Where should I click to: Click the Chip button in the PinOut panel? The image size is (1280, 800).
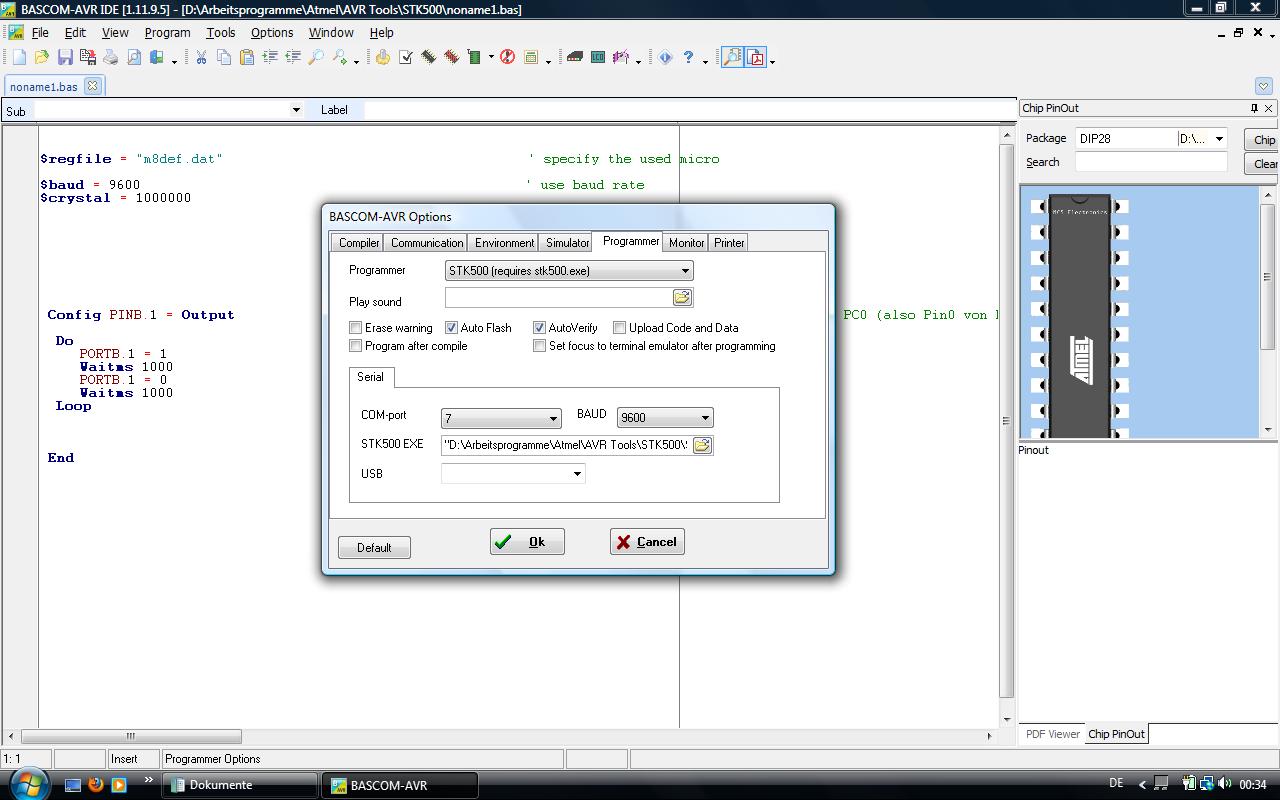tap(1263, 139)
